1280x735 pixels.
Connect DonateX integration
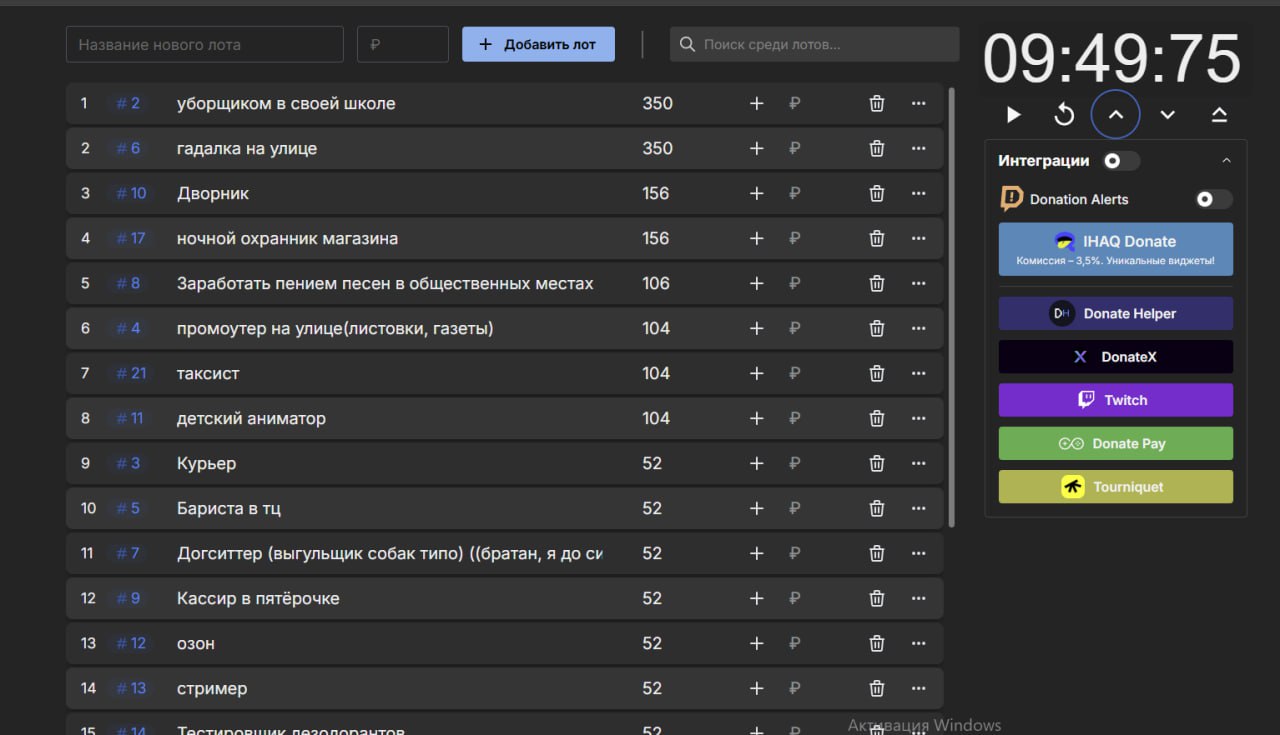point(1116,357)
